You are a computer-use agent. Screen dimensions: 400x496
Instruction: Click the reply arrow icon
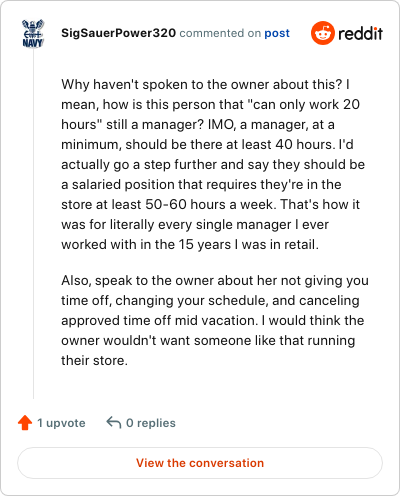114,423
